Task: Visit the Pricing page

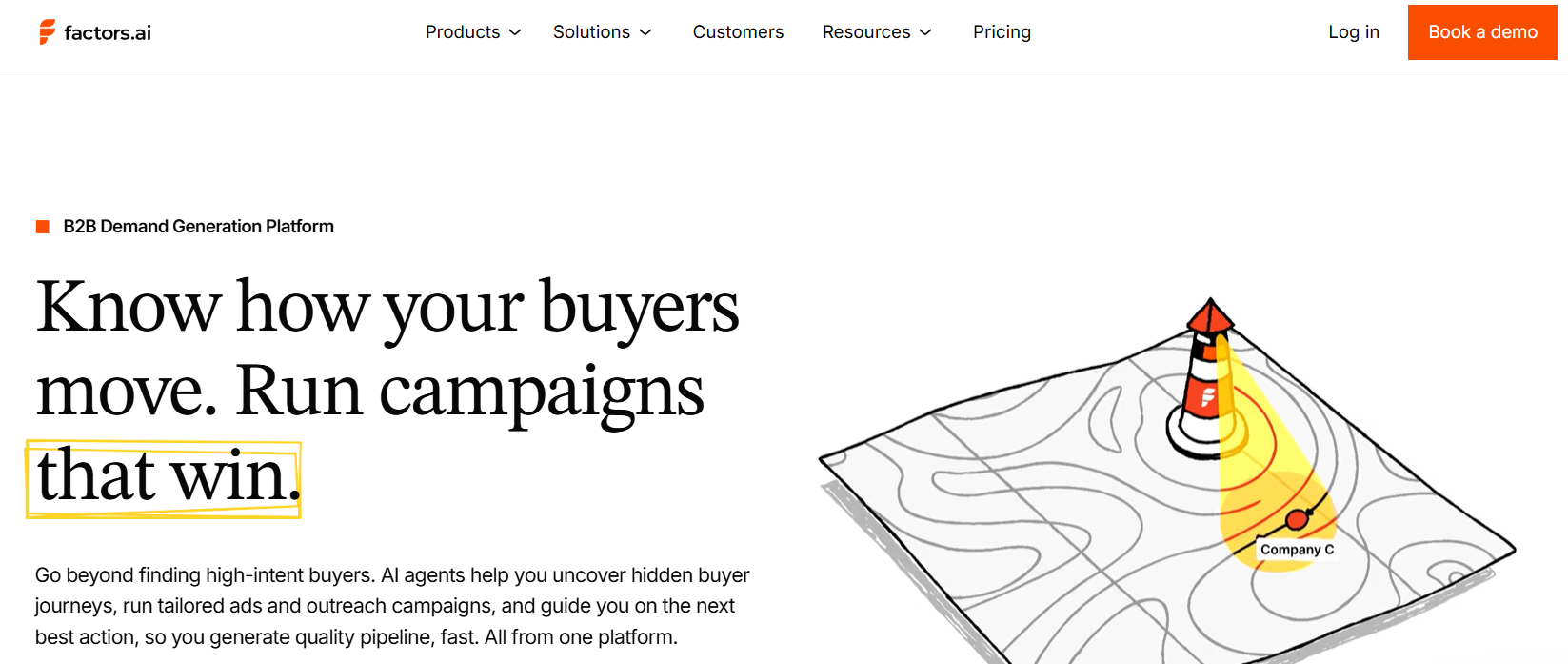Action: click(1002, 32)
